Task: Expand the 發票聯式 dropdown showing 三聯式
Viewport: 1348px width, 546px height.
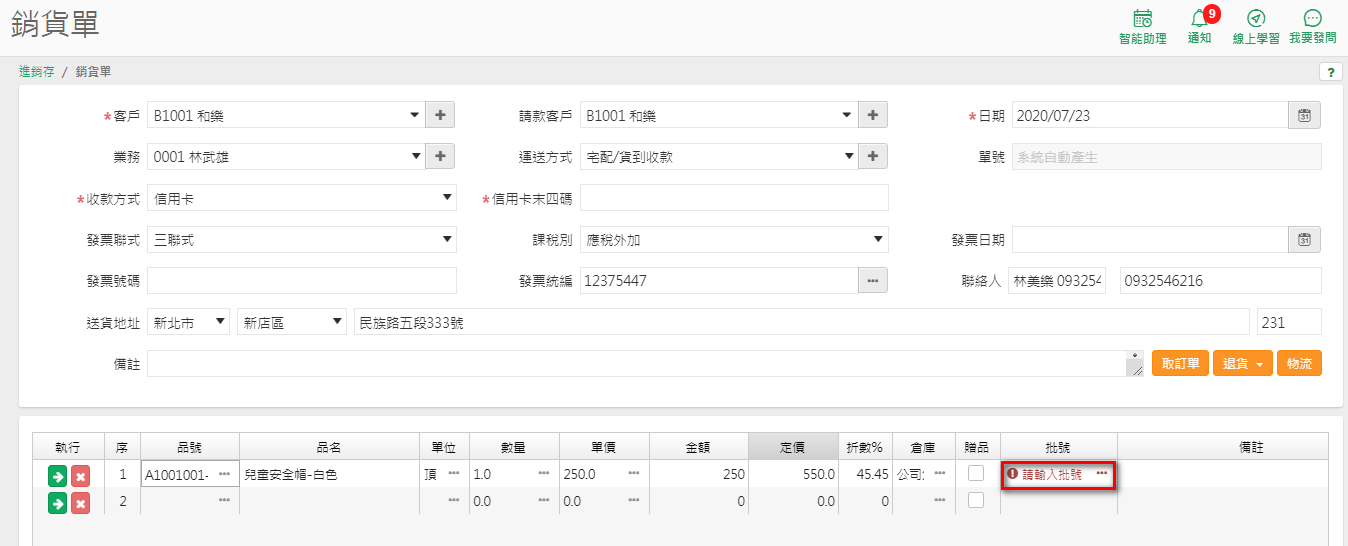Action: click(x=447, y=240)
